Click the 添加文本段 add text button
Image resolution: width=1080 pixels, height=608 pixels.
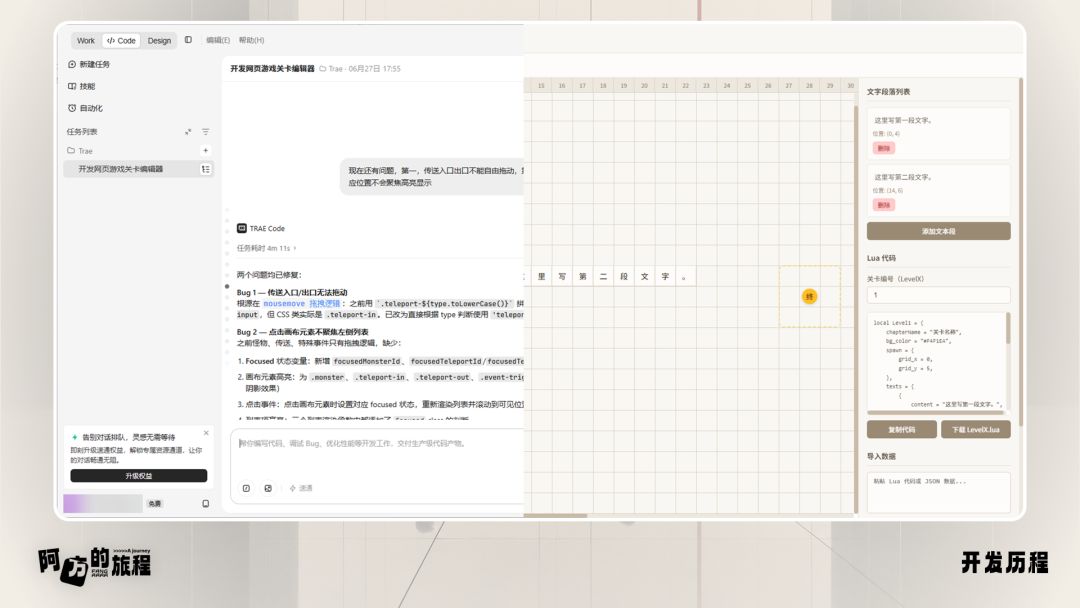pyautogui.click(x=938, y=231)
